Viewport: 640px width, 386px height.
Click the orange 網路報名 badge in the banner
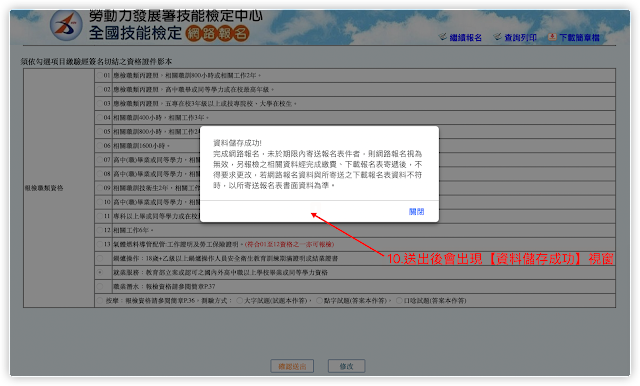tap(217, 33)
